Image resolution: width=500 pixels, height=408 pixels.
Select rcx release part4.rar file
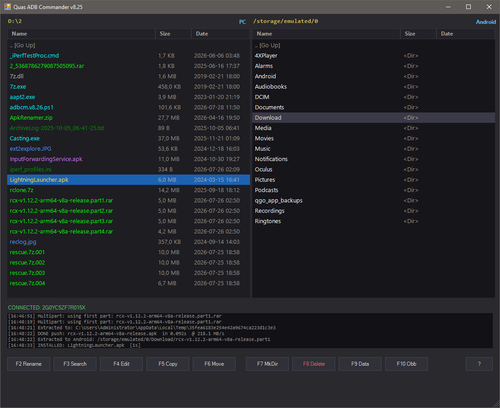click(x=128, y=231)
